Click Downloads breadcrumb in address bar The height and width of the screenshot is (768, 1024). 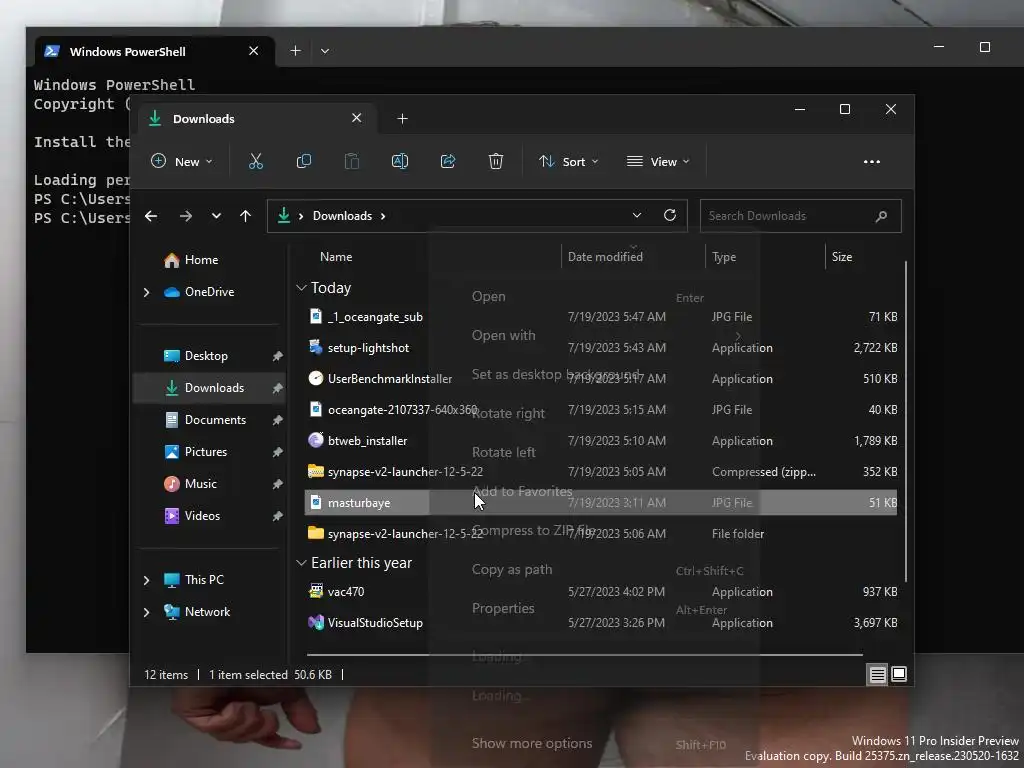(342, 216)
